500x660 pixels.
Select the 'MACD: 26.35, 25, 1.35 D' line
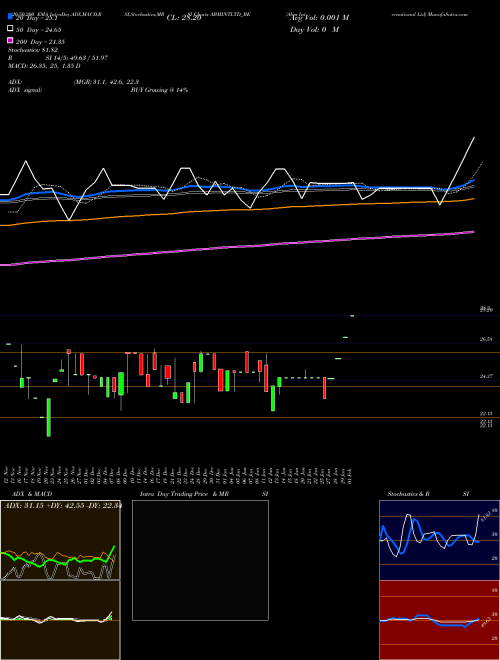pyautogui.click(x=44, y=66)
